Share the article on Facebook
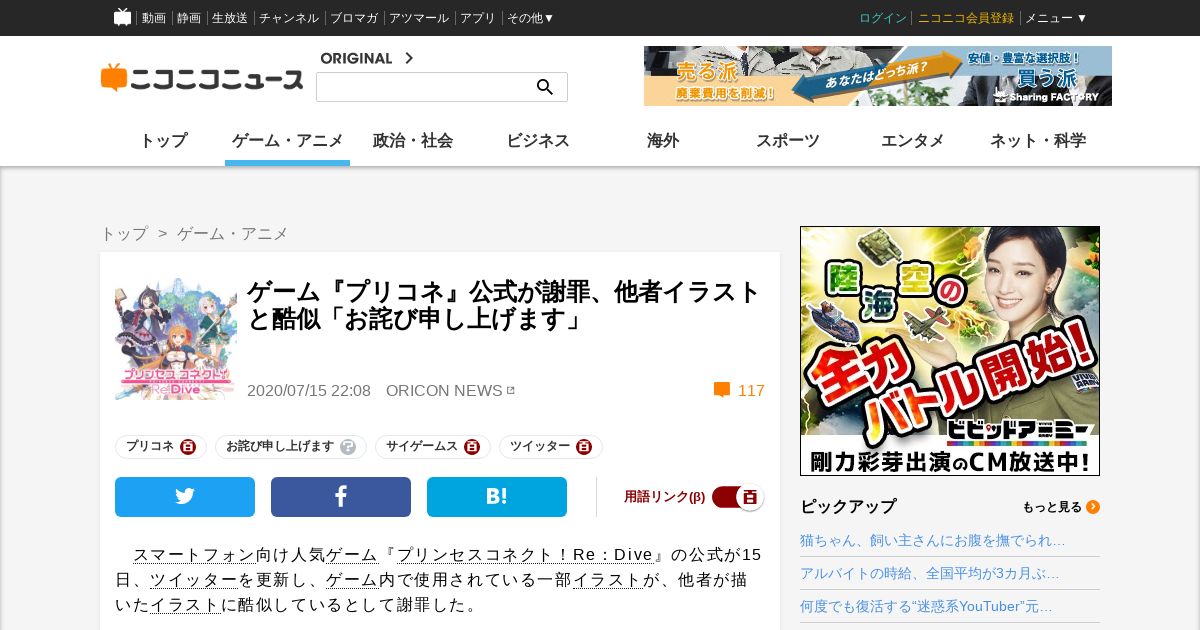The width and height of the screenshot is (1200, 630). coord(341,497)
